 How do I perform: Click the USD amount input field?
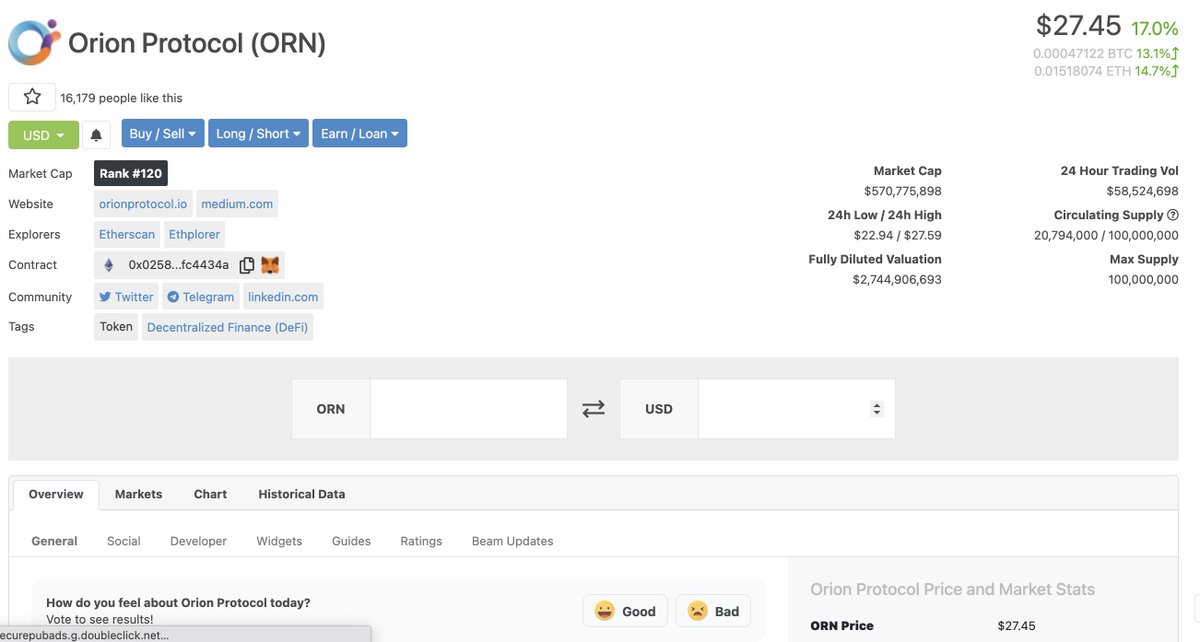click(796, 409)
